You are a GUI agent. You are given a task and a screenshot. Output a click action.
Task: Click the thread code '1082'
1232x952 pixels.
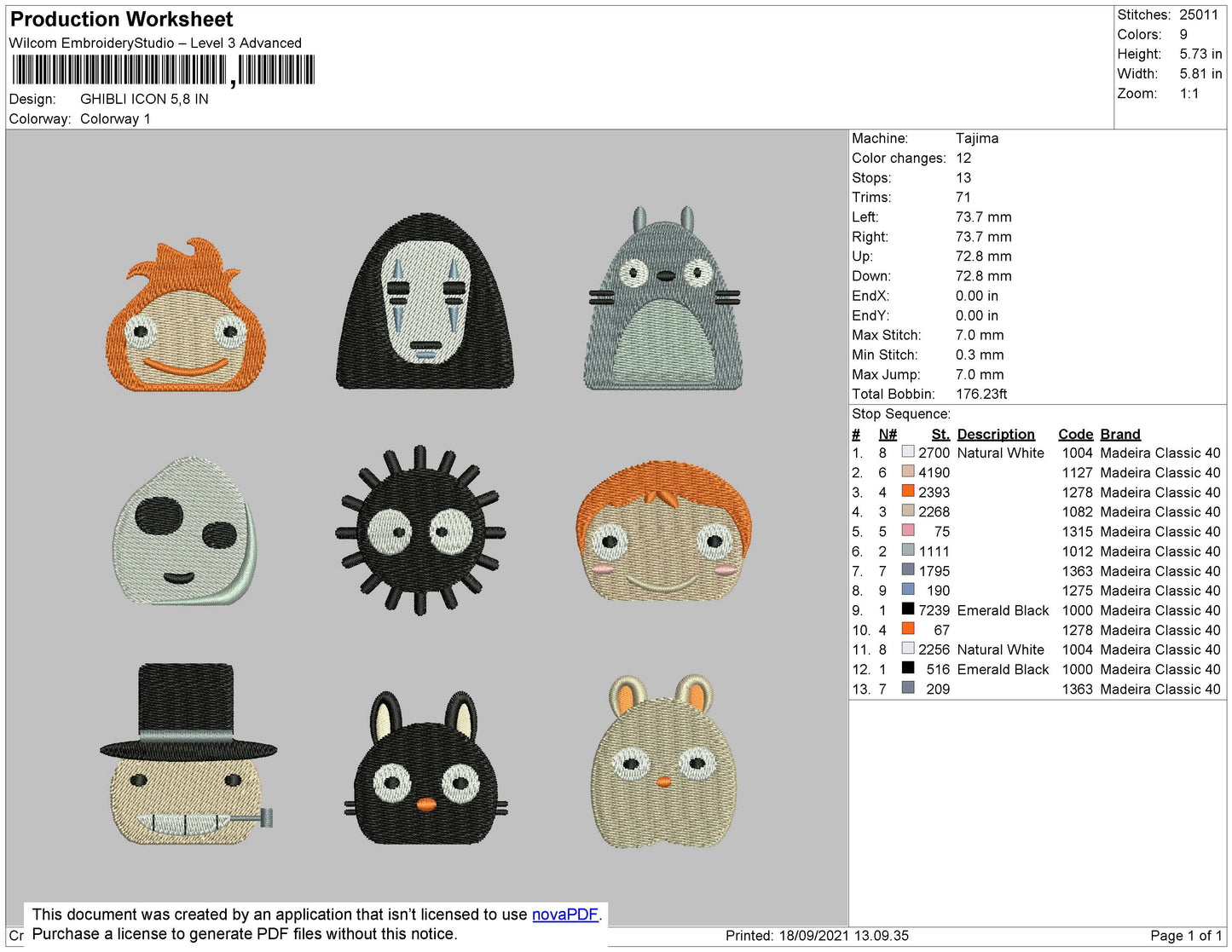1078,511
